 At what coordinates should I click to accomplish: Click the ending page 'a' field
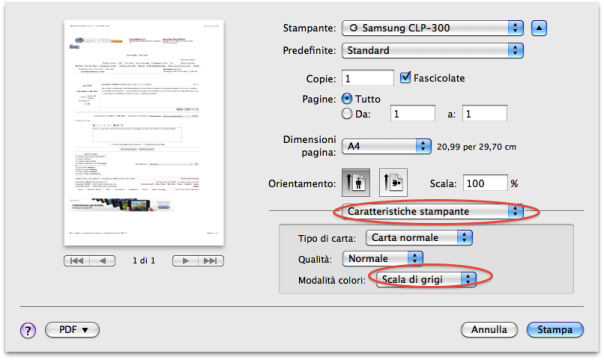pyautogui.click(x=485, y=114)
